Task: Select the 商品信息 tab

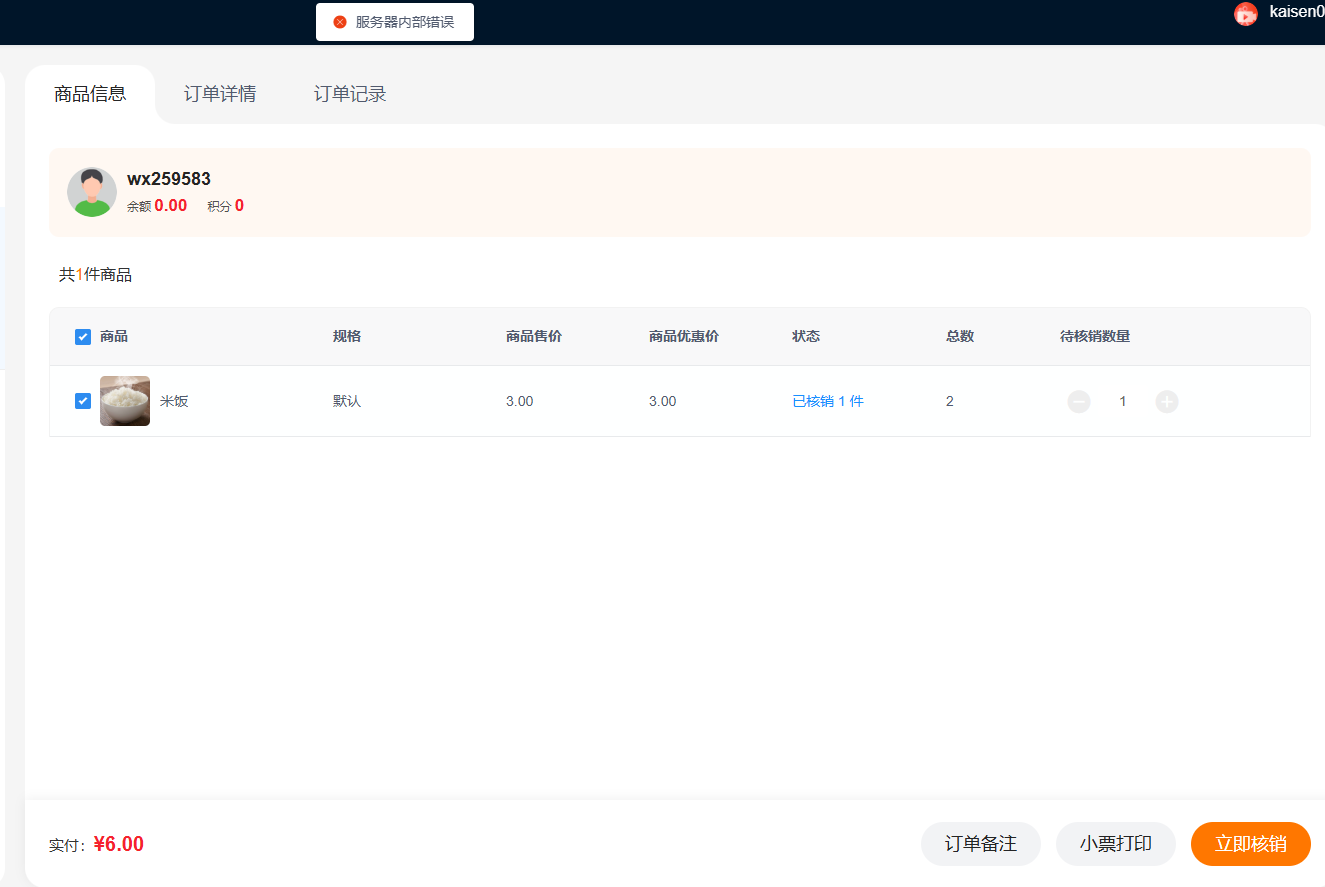Action: pos(90,94)
